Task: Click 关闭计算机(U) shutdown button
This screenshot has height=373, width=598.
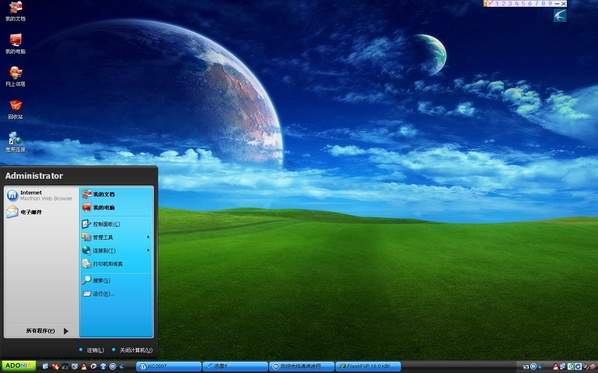Action: point(132,350)
